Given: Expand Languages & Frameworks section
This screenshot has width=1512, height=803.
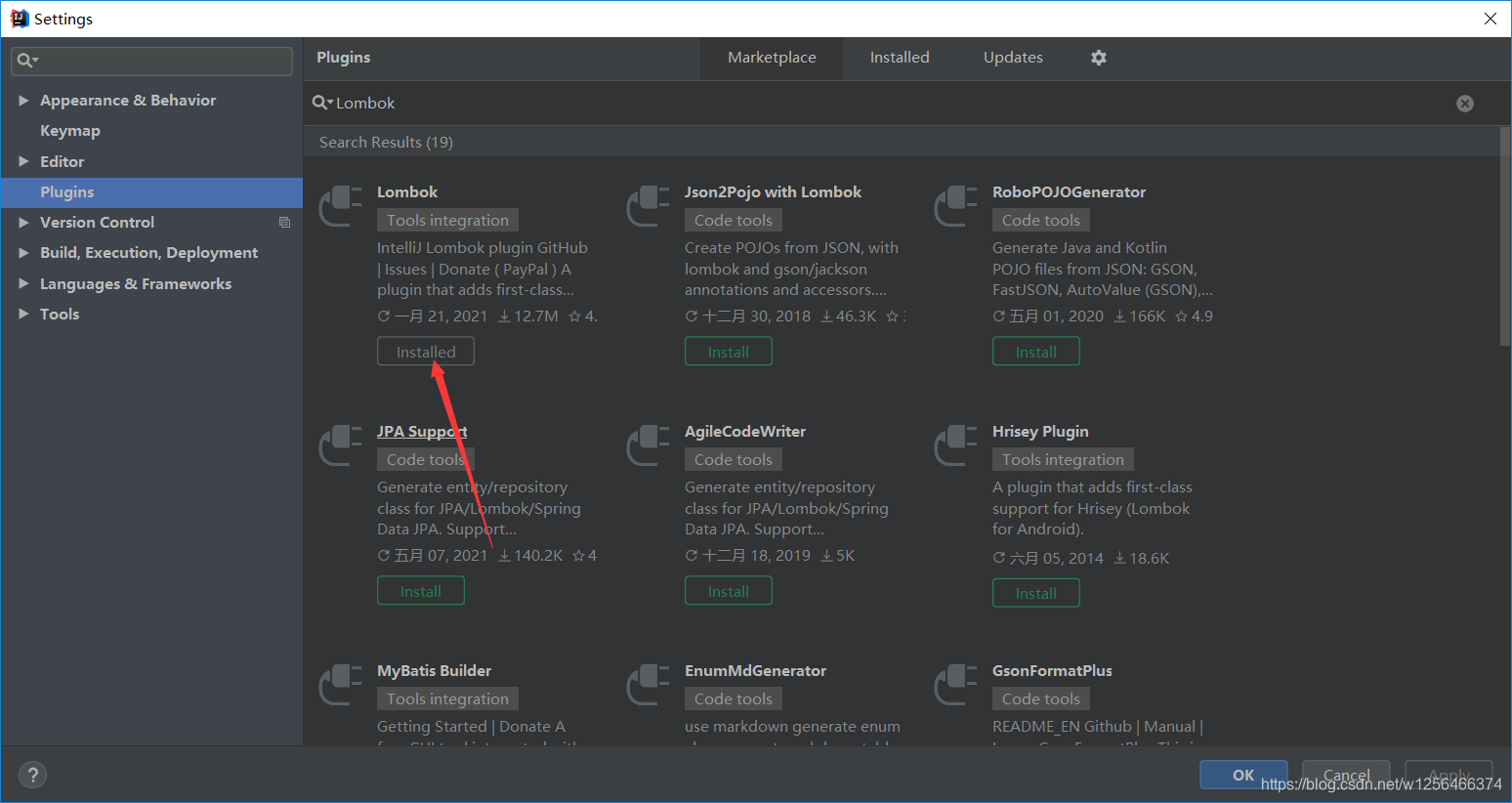Looking at the screenshot, I should tap(23, 284).
